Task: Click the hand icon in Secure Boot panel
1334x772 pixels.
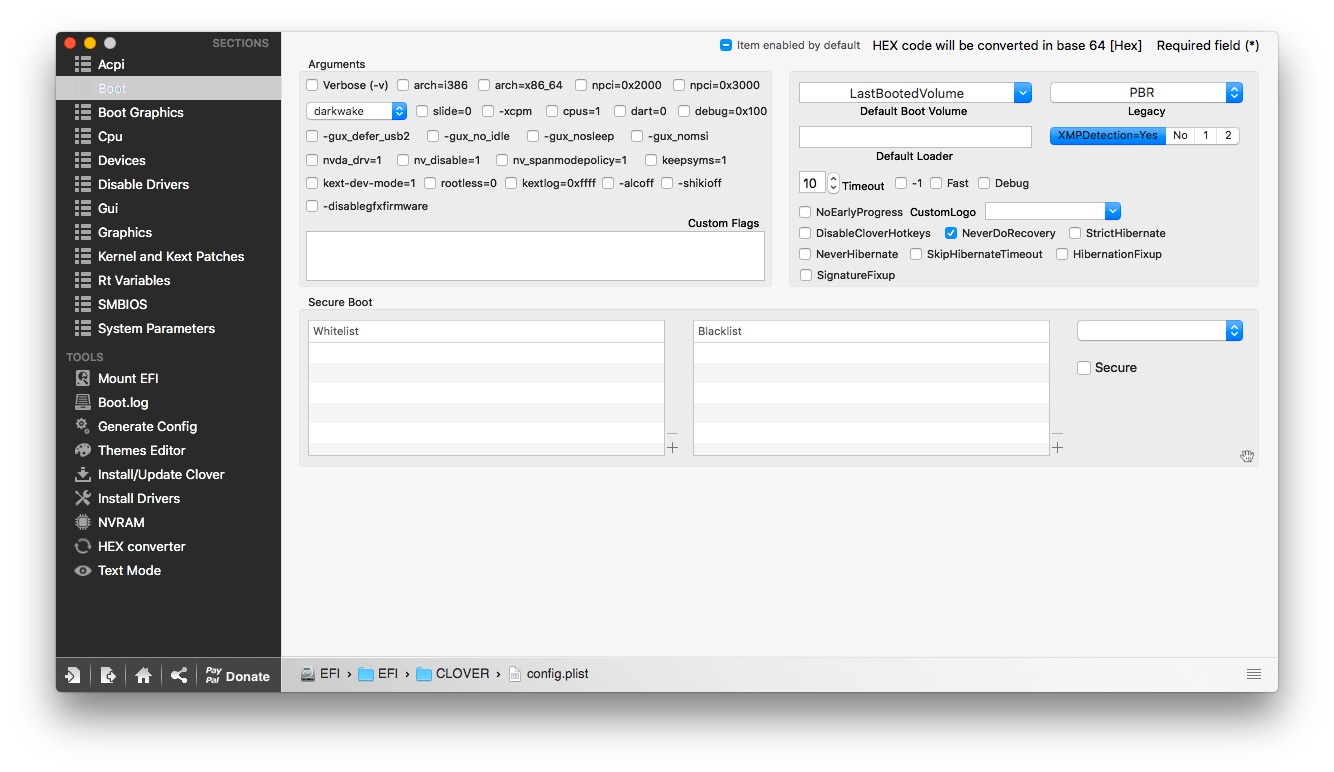Action: click(1247, 456)
